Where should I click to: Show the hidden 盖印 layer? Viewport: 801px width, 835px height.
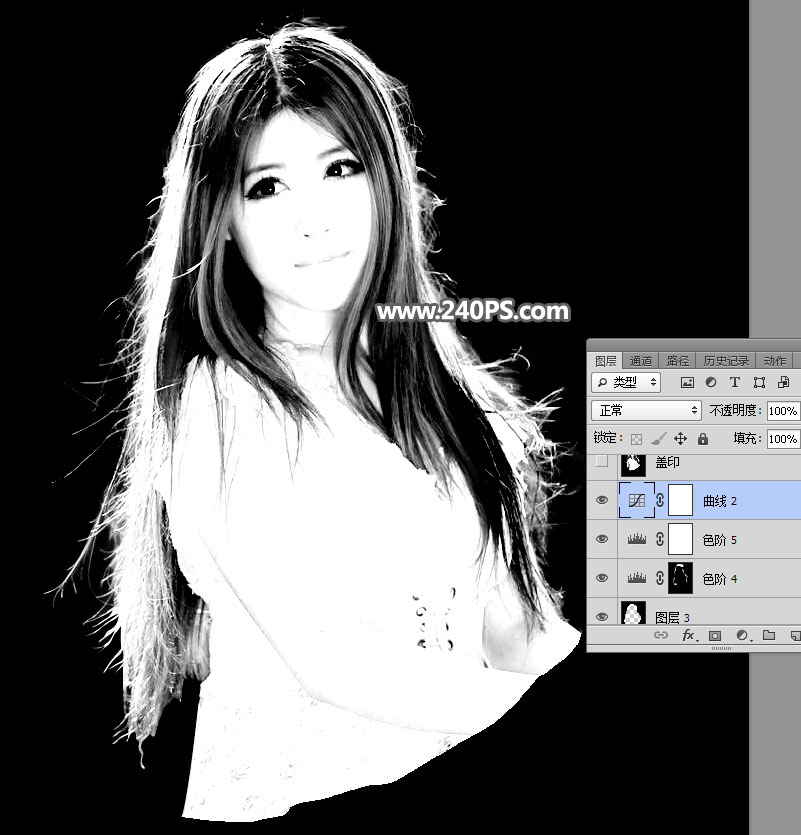coord(601,462)
